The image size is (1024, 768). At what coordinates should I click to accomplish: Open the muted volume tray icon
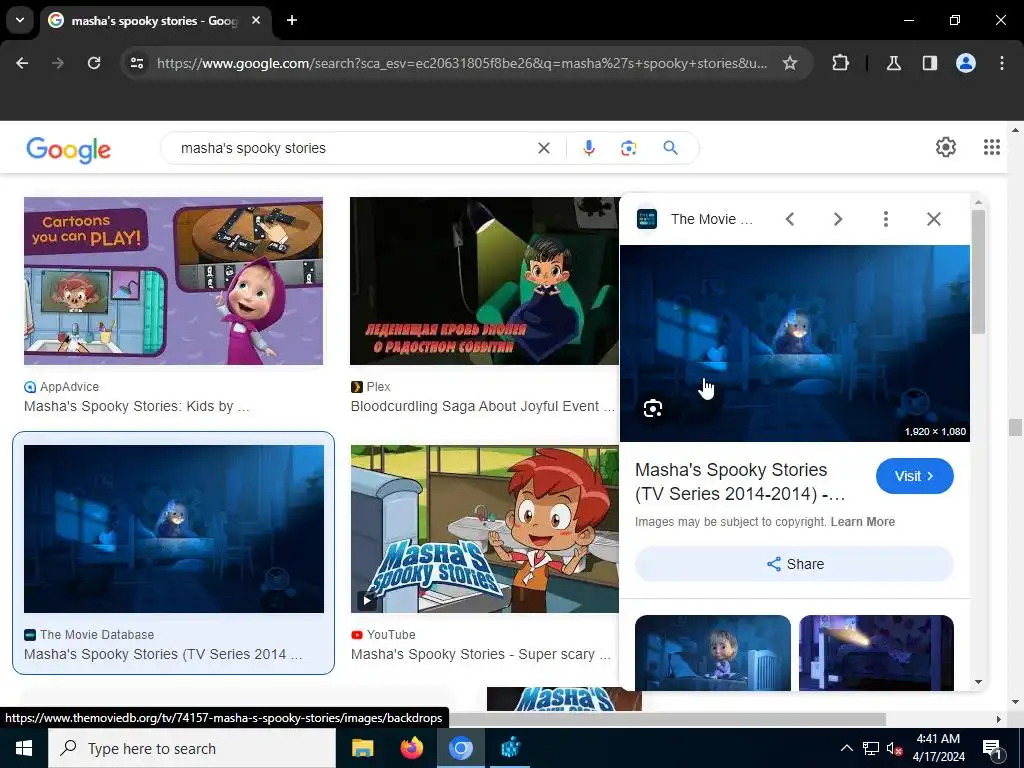click(x=895, y=748)
